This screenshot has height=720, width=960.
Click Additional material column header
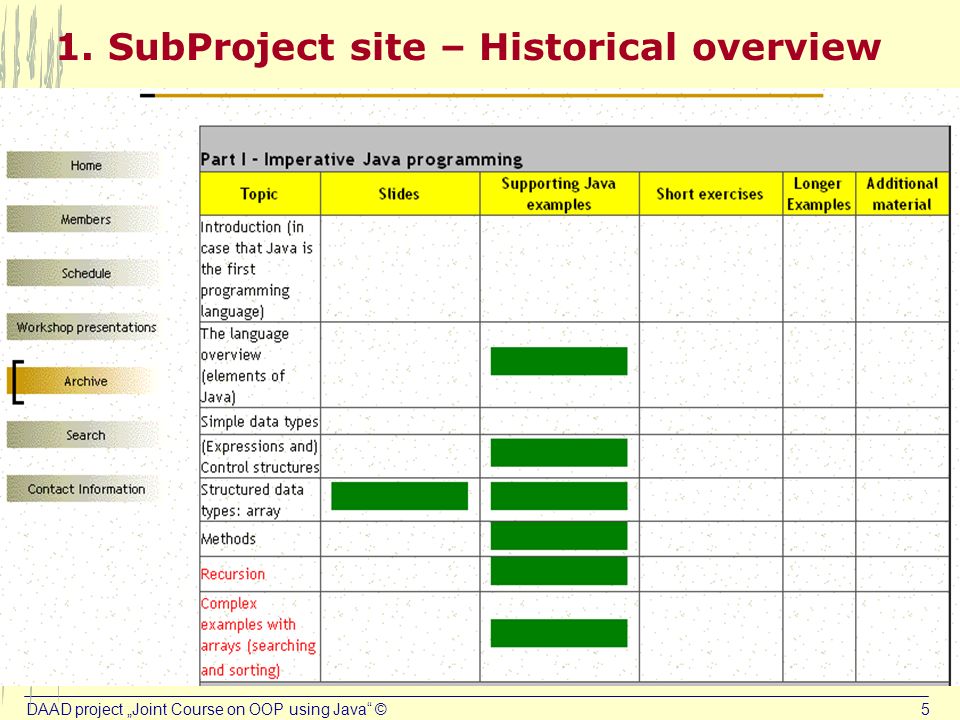click(902, 194)
